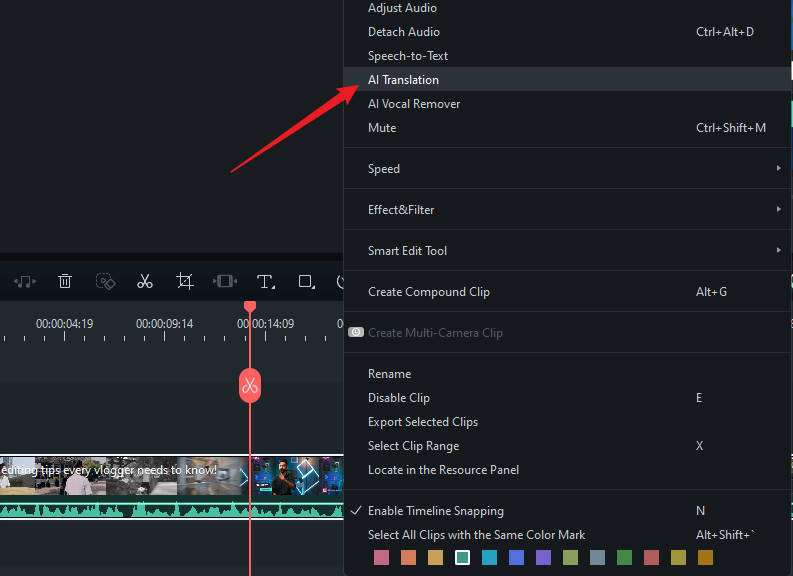
Task: Click the 00:00:04:19 ruler timestamp
Action: click(65, 324)
